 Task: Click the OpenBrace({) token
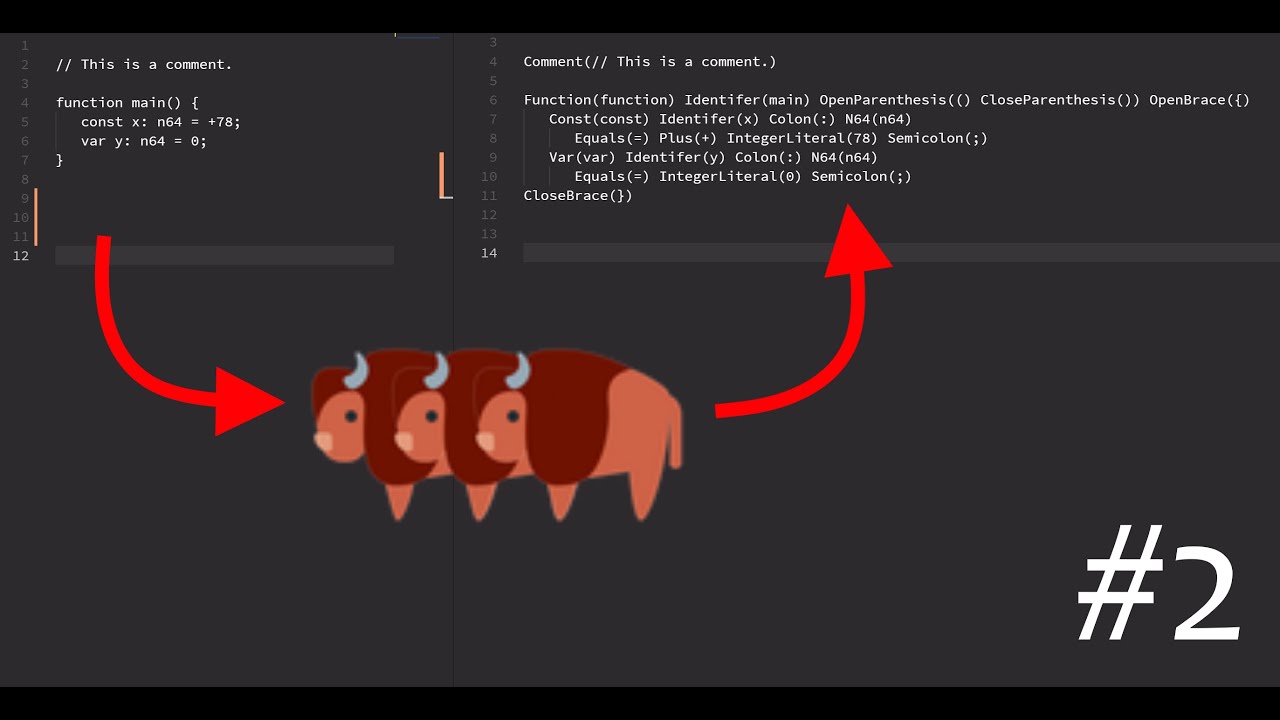point(1199,100)
